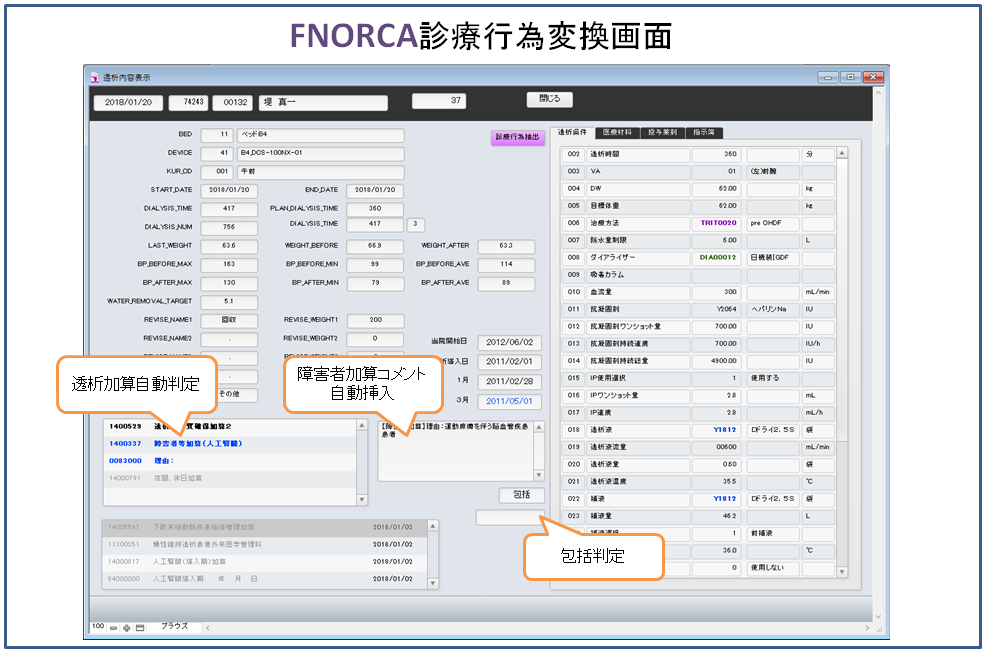984x652 pixels.
Task: Click the down arrow of the 14005597 list scrollbar
Action: (432, 583)
